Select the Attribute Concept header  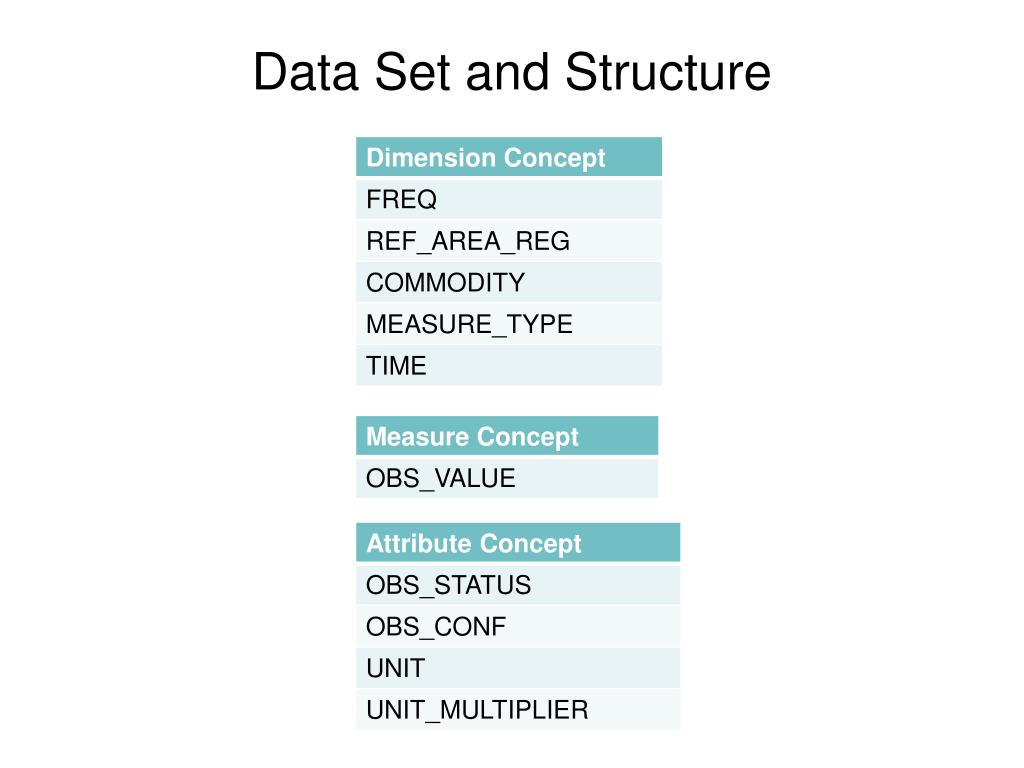click(x=518, y=542)
